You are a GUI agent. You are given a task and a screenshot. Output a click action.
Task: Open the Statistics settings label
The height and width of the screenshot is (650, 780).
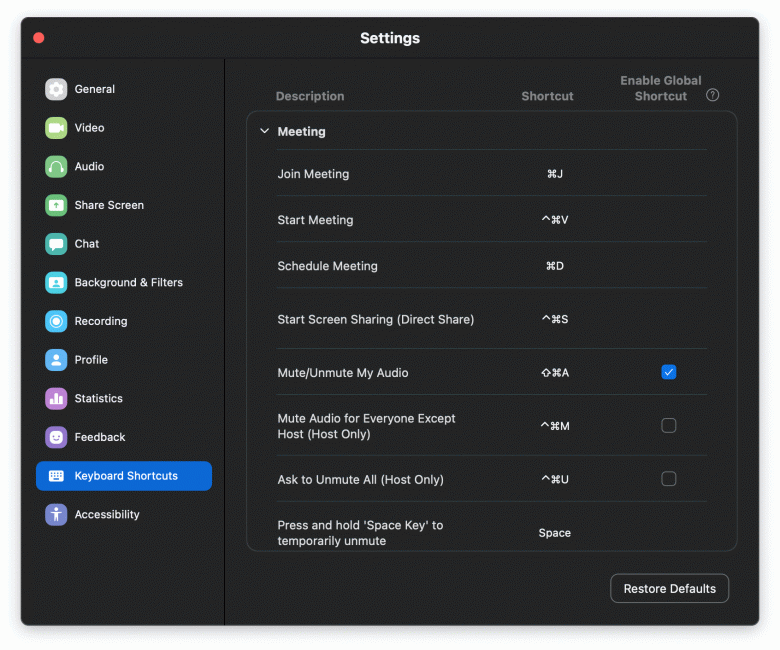coord(98,399)
